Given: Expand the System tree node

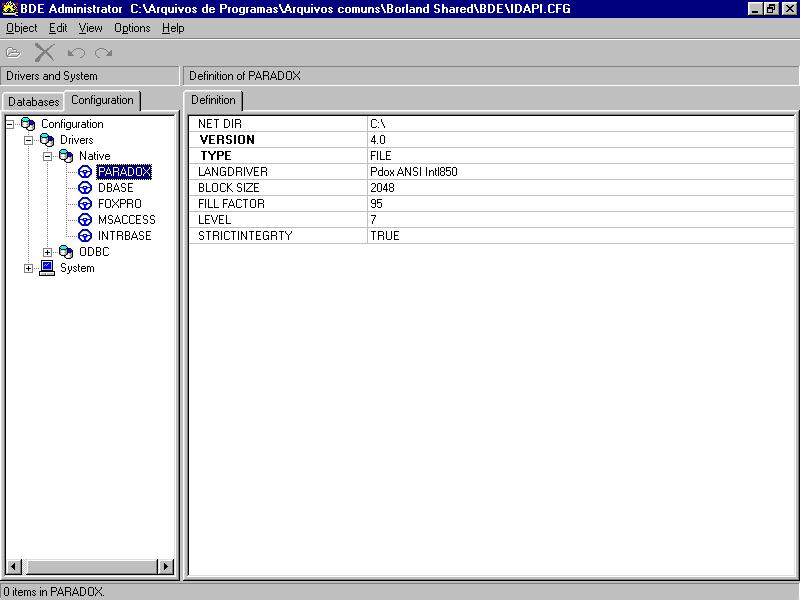Looking at the screenshot, I should (x=28, y=268).
